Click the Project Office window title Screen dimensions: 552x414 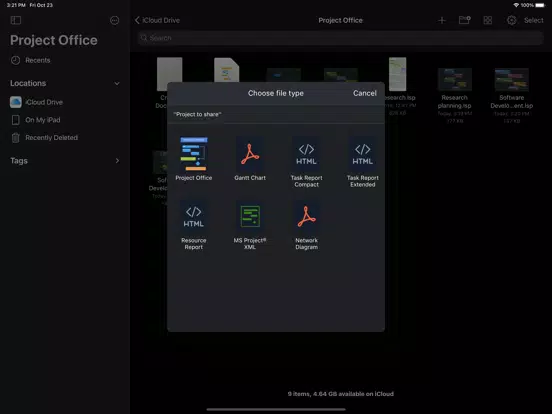340,20
